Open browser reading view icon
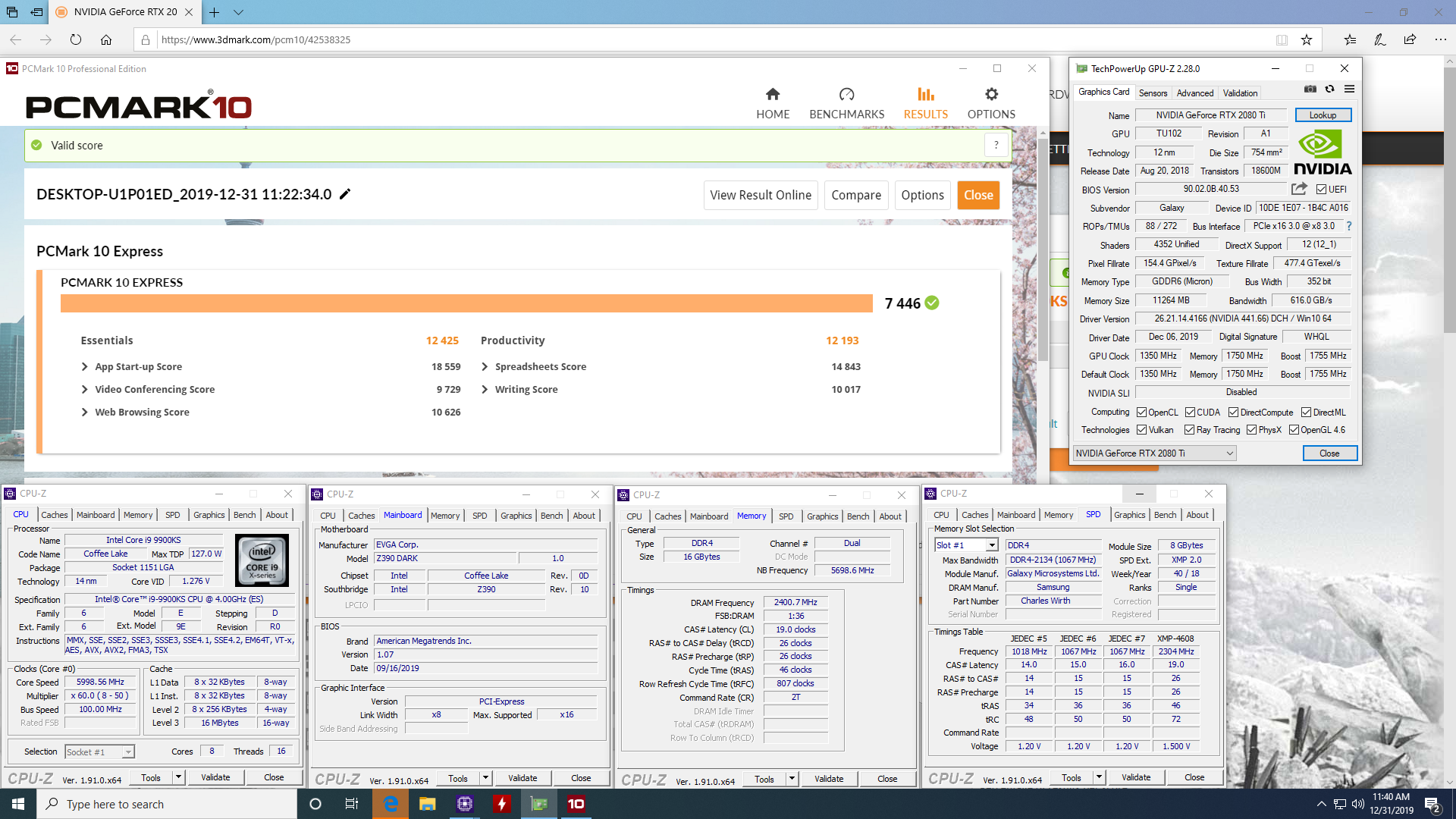 point(1282,39)
